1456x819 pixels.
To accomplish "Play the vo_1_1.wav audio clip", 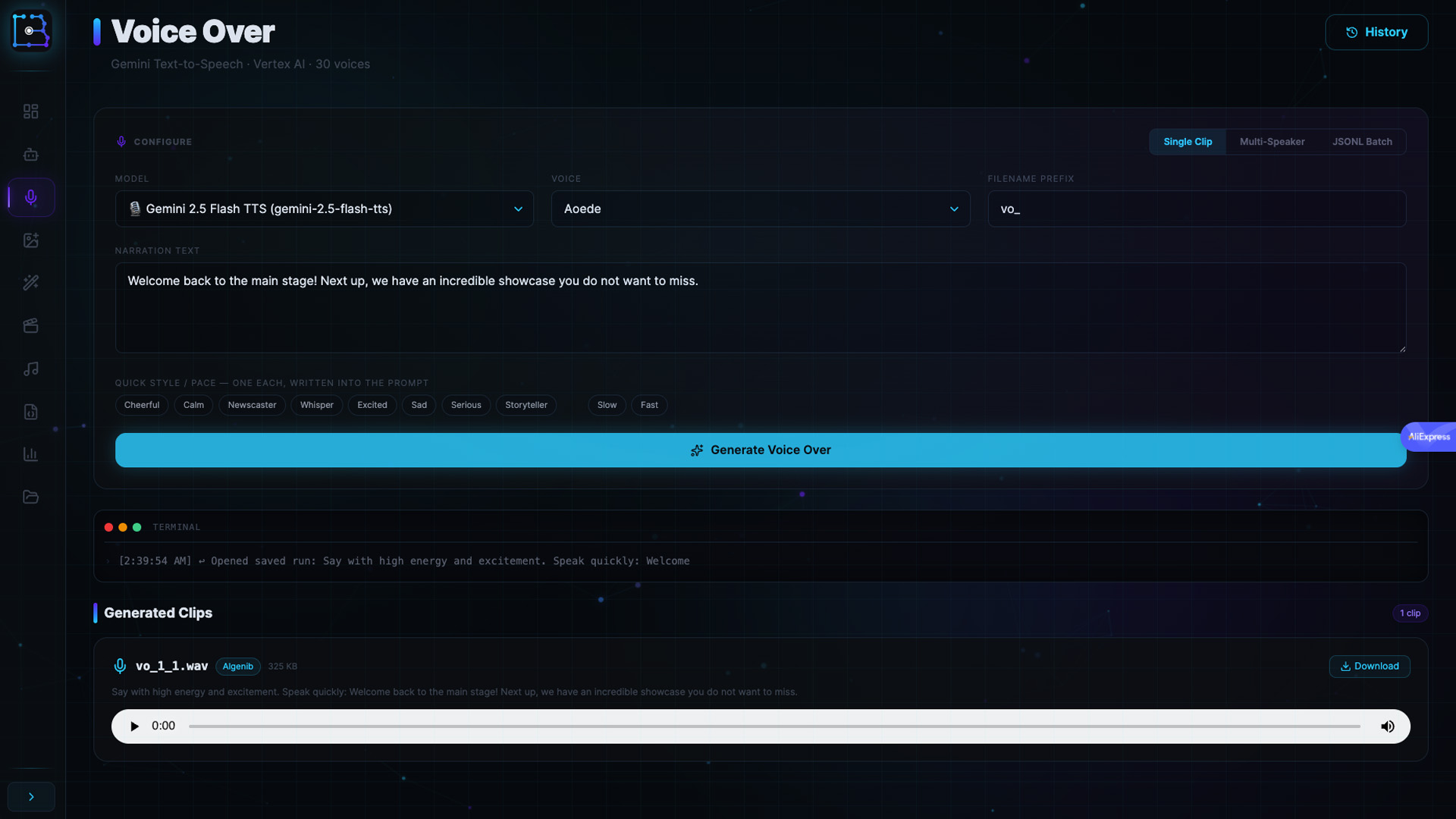I will tap(134, 726).
